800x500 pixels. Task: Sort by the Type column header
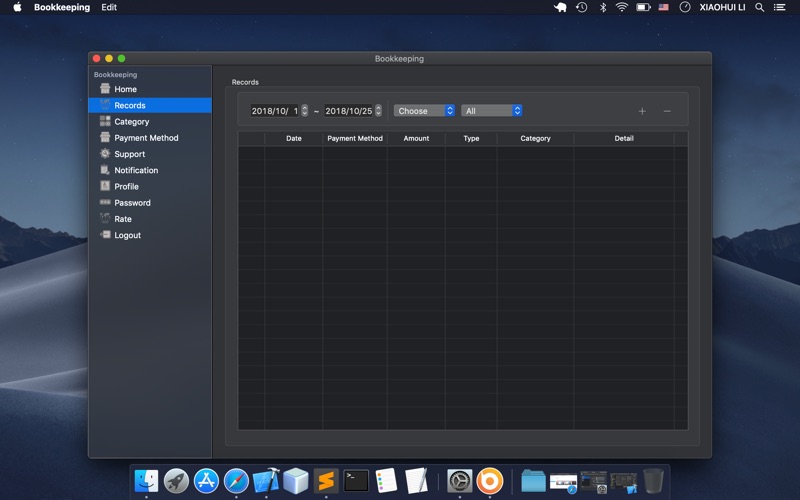click(471, 138)
